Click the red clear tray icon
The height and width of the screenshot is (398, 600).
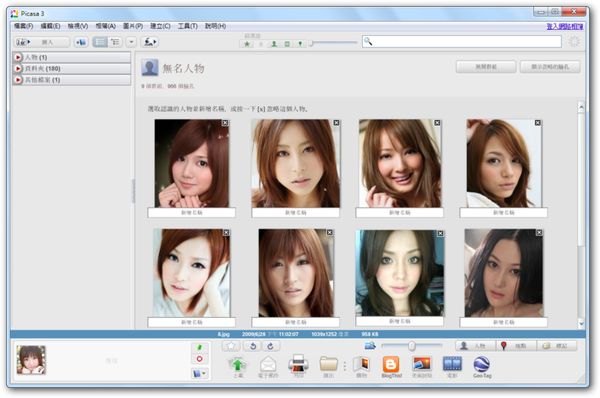tap(199, 359)
